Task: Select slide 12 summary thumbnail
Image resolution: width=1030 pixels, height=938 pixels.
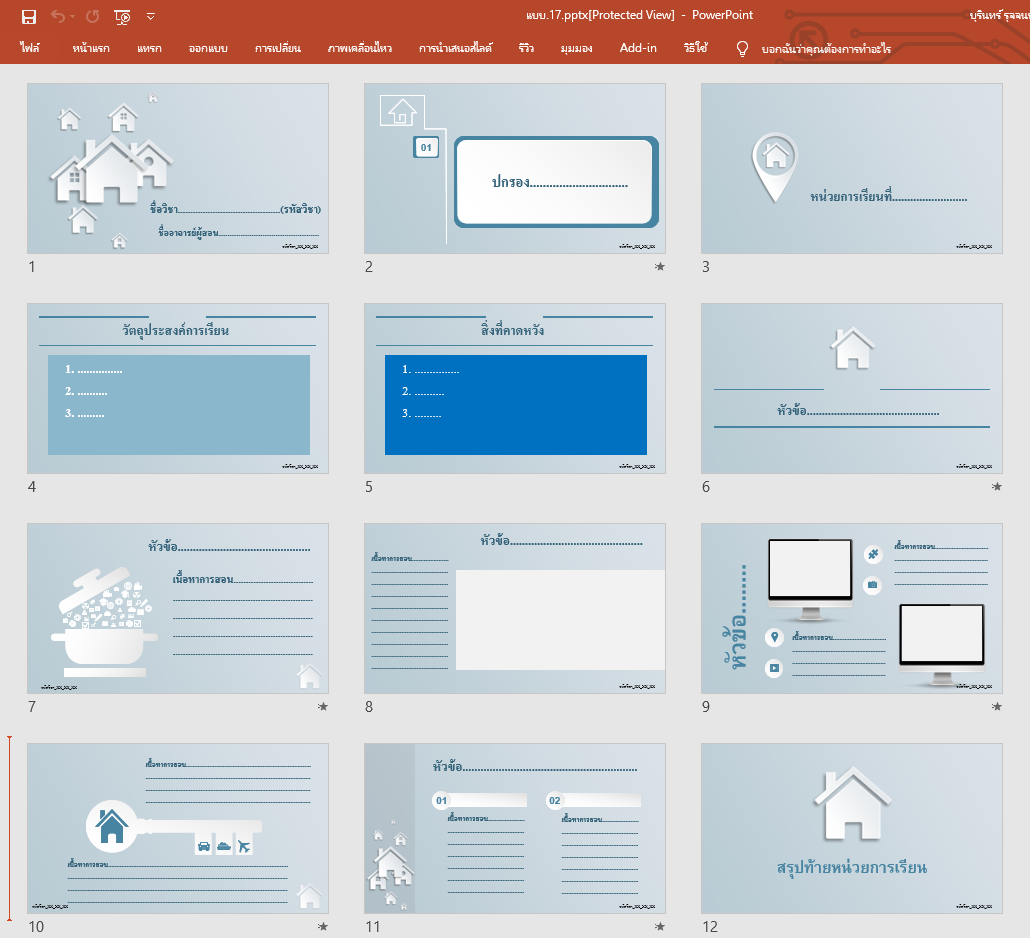Action: (851, 828)
